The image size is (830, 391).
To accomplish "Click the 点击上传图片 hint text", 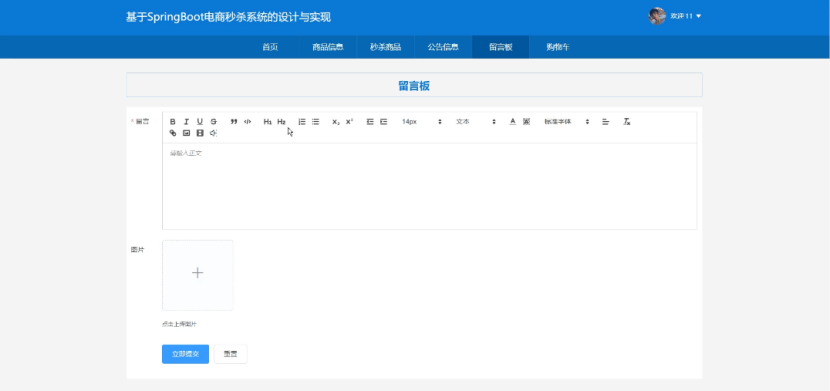I will click(179, 324).
